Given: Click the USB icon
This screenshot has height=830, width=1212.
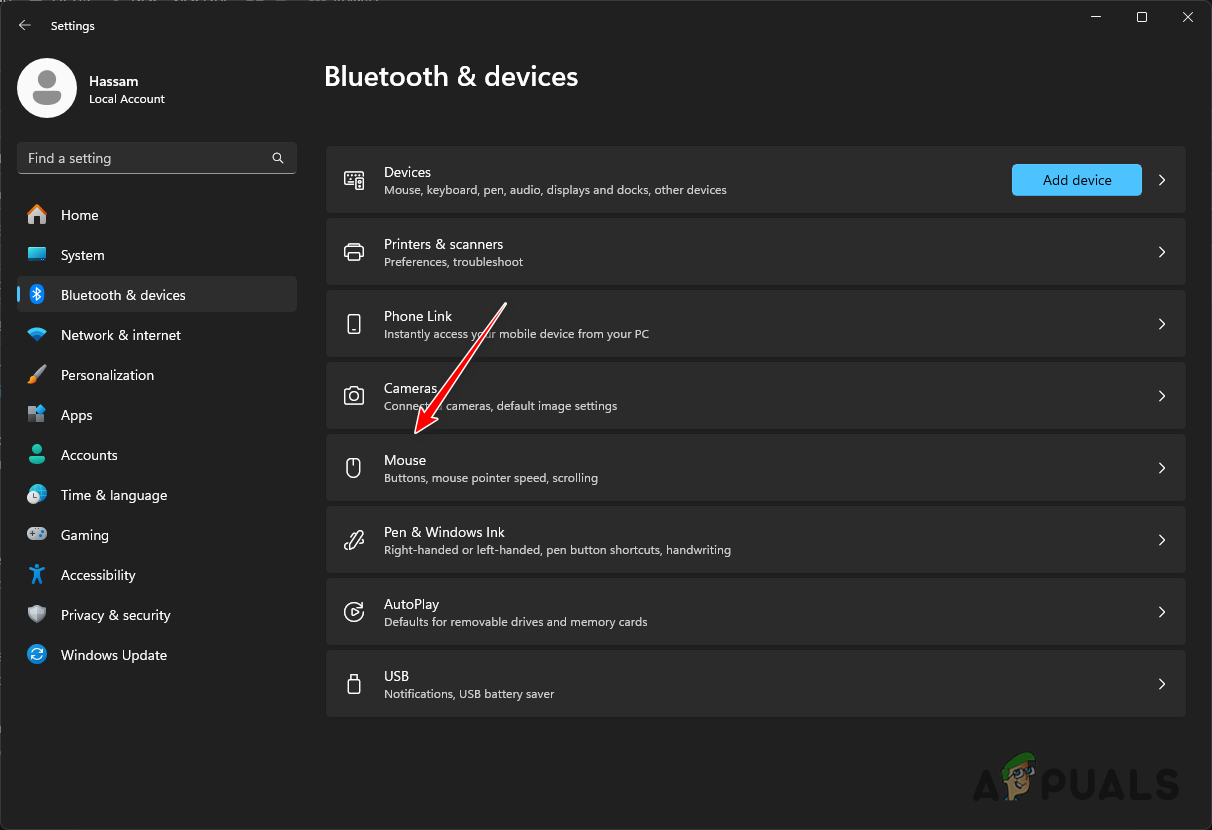Looking at the screenshot, I should pos(354,684).
